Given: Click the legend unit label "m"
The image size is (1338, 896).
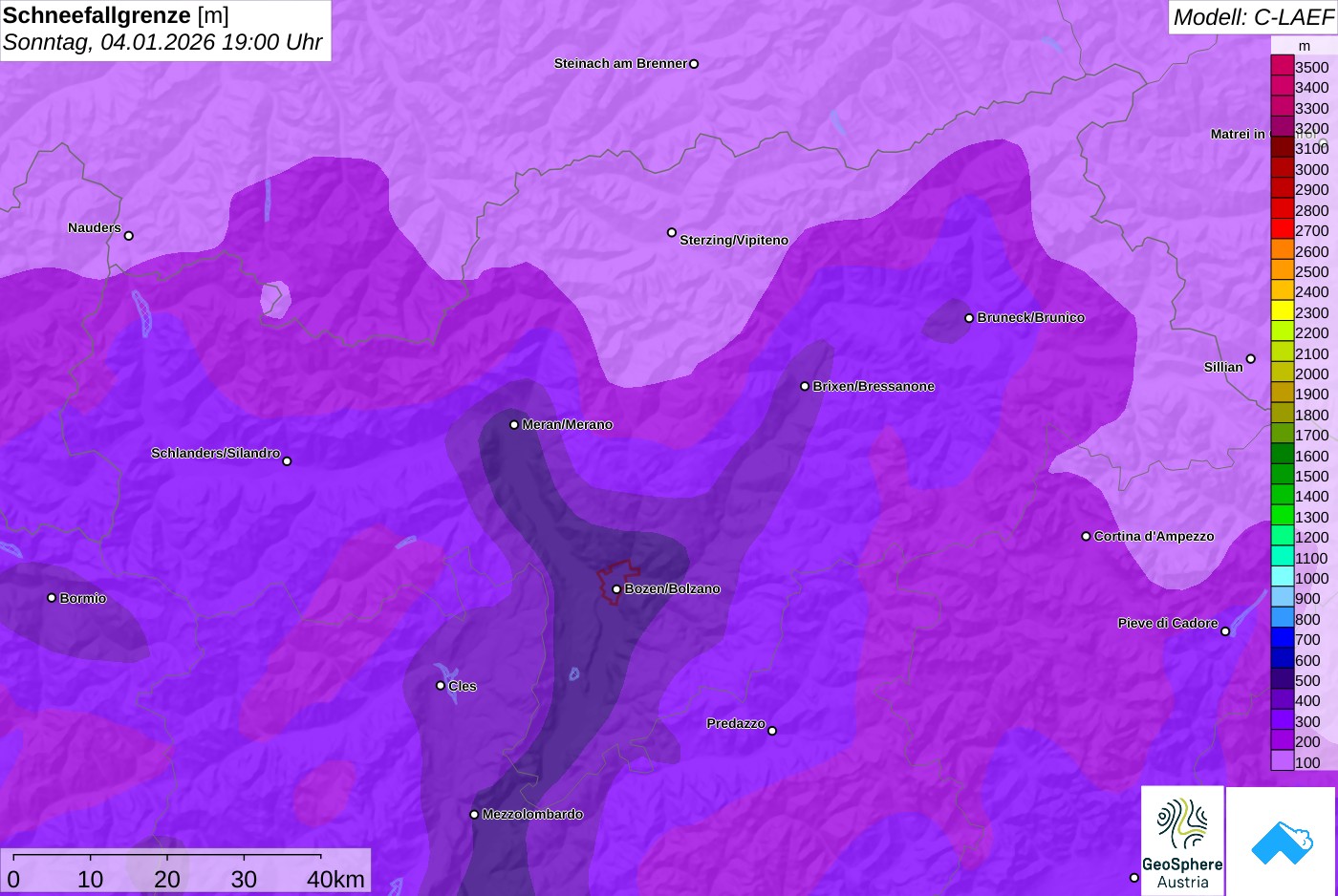Looking at the screenshot, I should tap(1305, 46).
